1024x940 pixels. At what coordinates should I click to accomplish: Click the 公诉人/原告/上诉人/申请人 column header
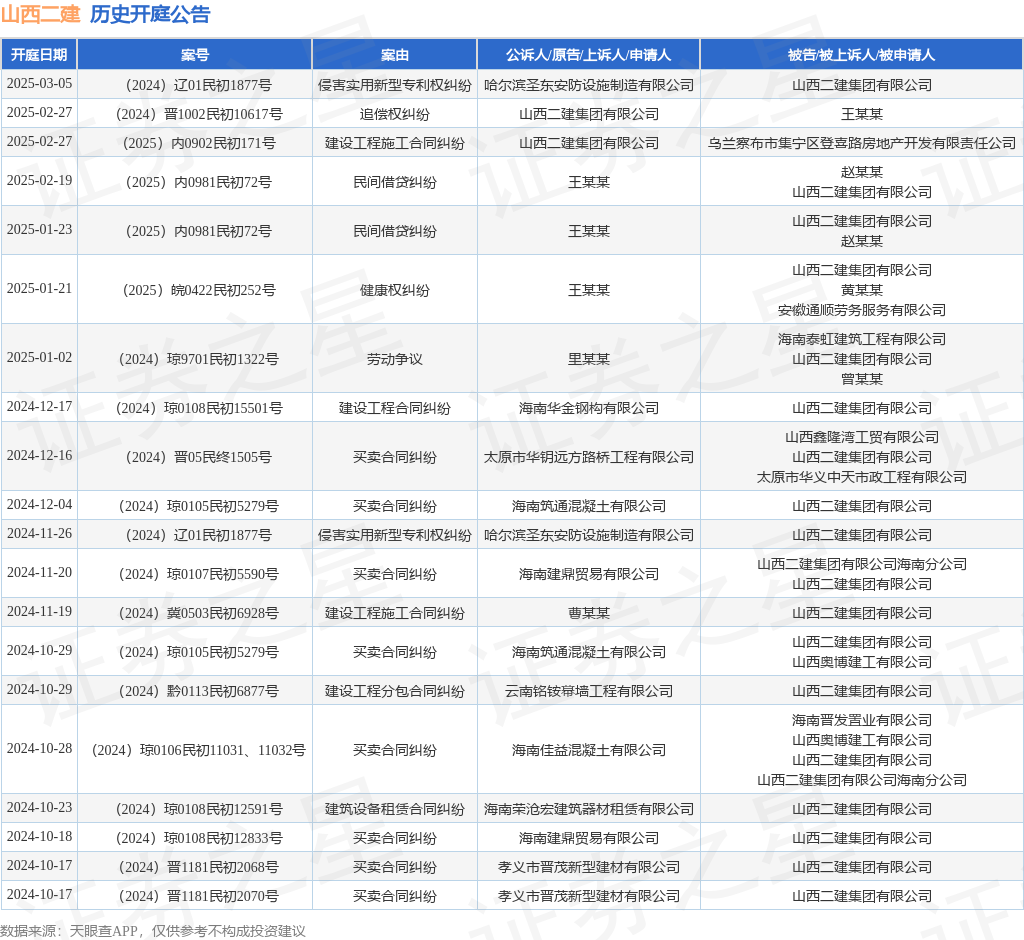tap(588, 55)
